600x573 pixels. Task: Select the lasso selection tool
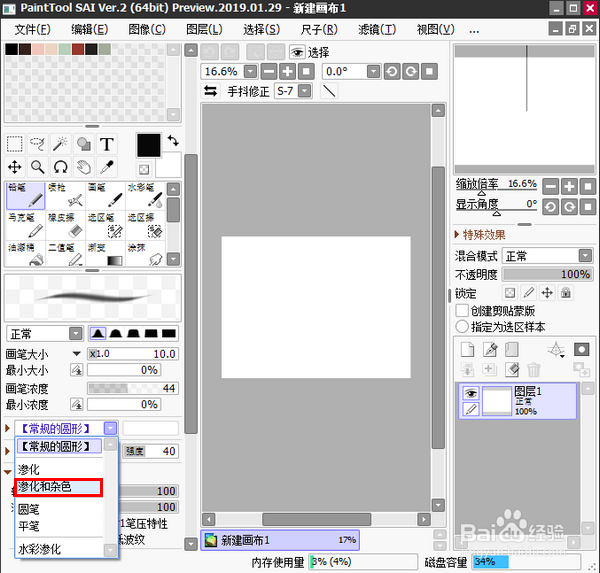(38, 144)
